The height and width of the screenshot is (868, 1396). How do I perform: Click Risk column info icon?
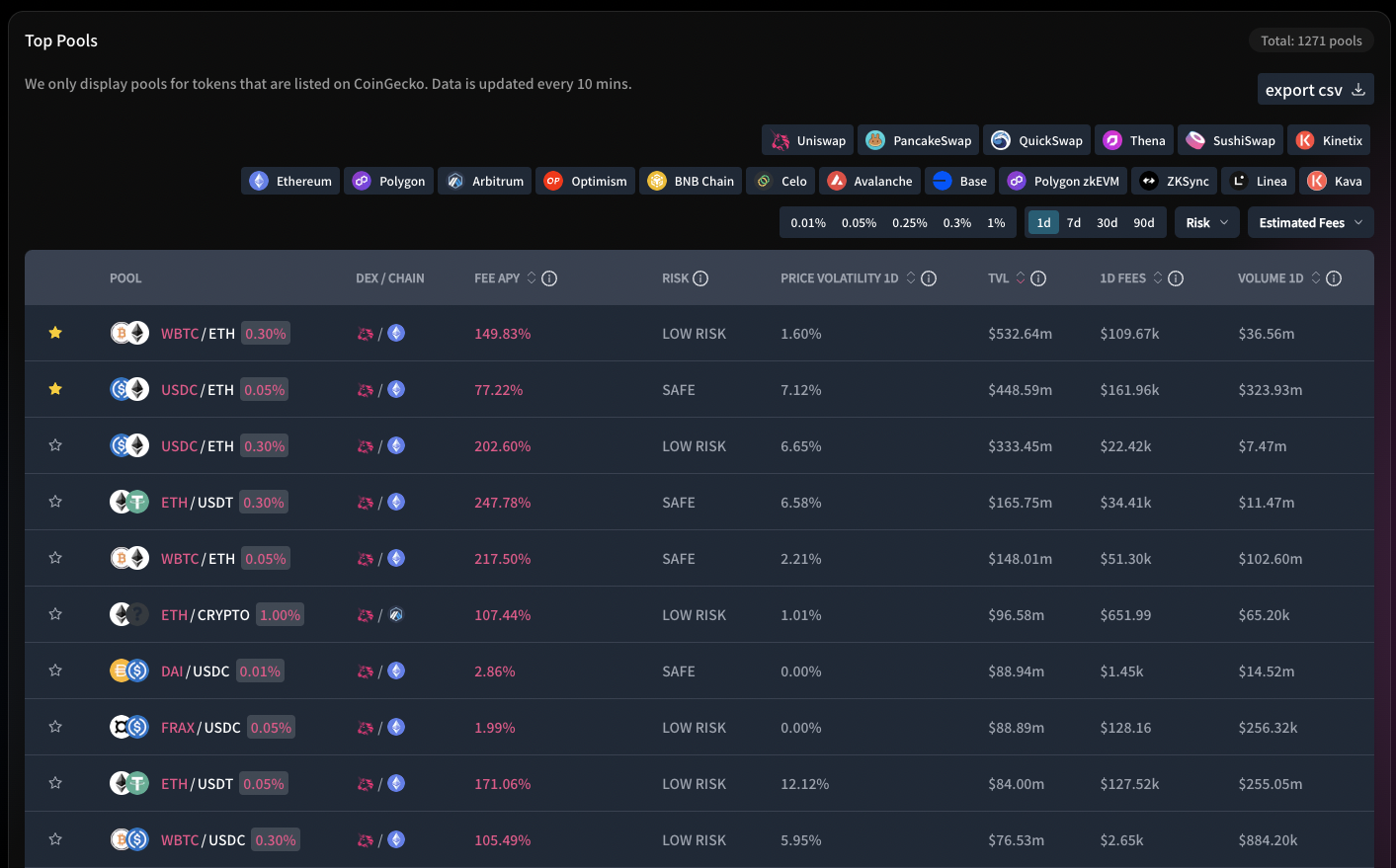(x=700, y=278)
